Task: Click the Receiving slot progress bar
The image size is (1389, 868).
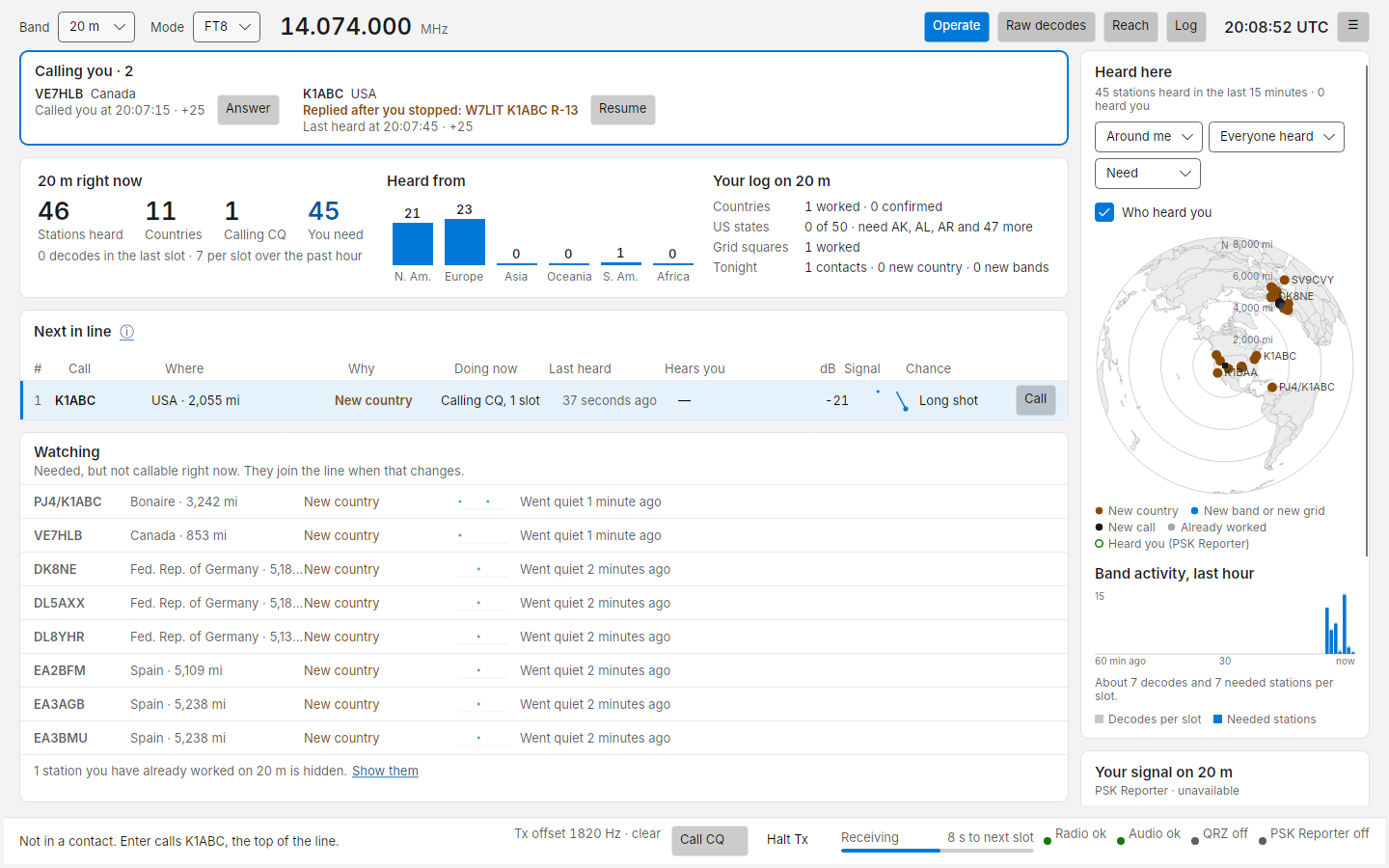Action: [x=938, y=851]
